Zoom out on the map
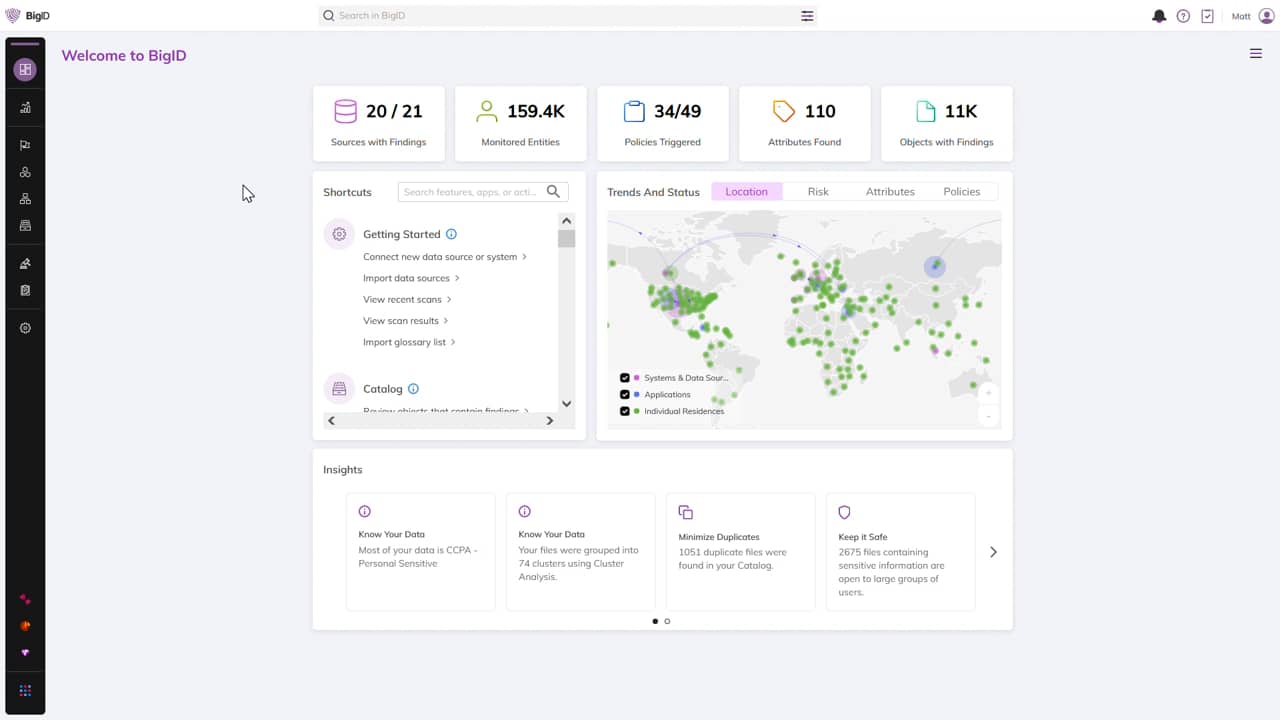 pos(988,416)
